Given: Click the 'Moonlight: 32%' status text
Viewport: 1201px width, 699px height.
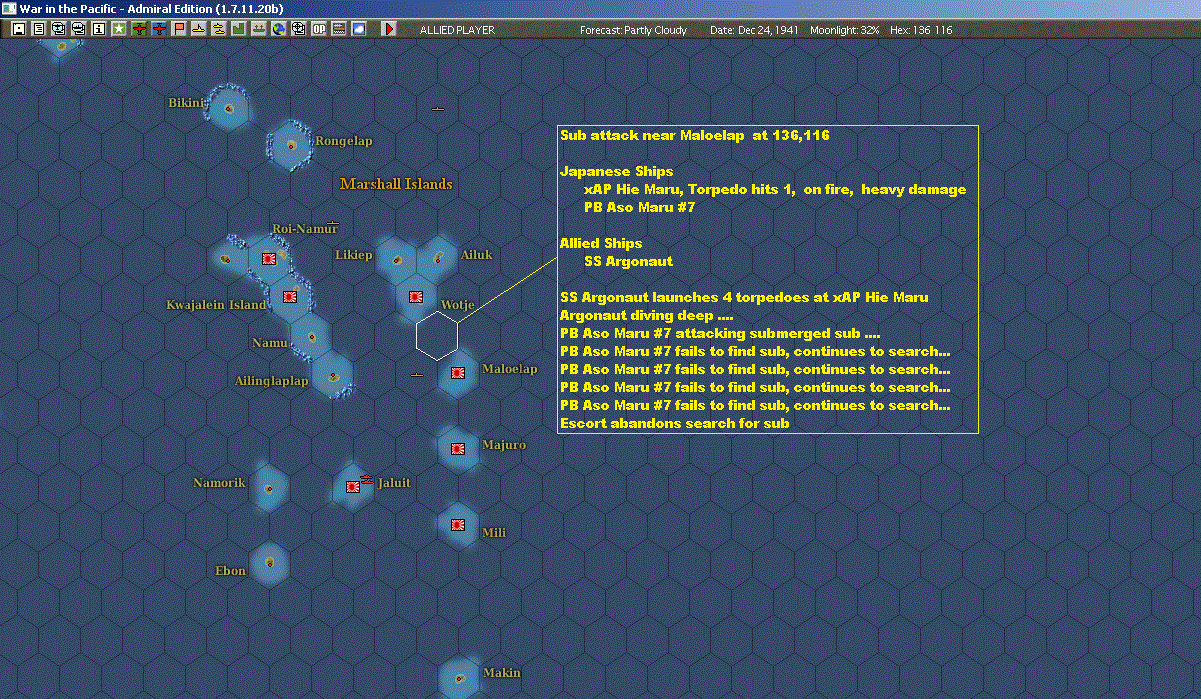Looking at the screenshot, I should click(x=845, y=30).
